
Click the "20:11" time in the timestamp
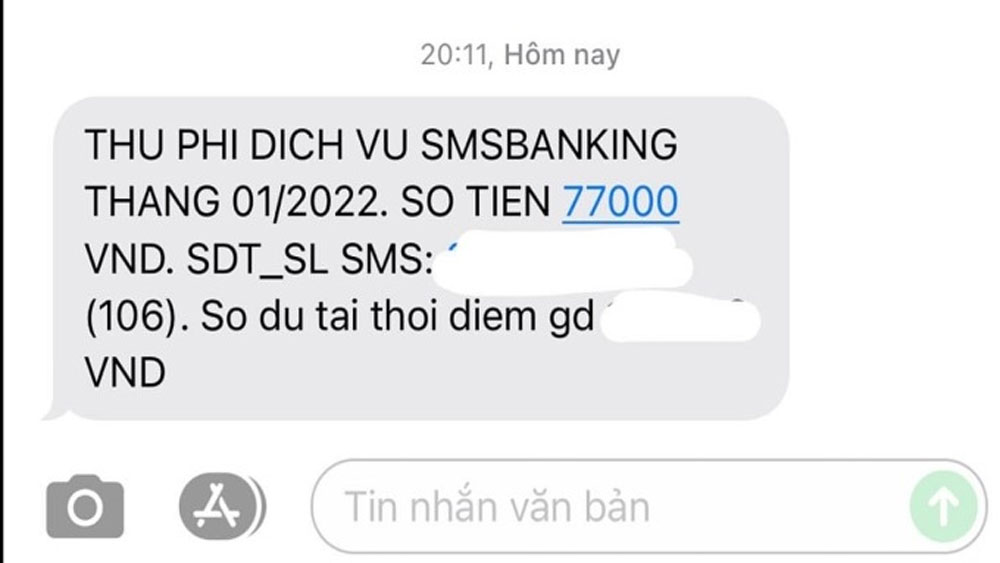454,55
